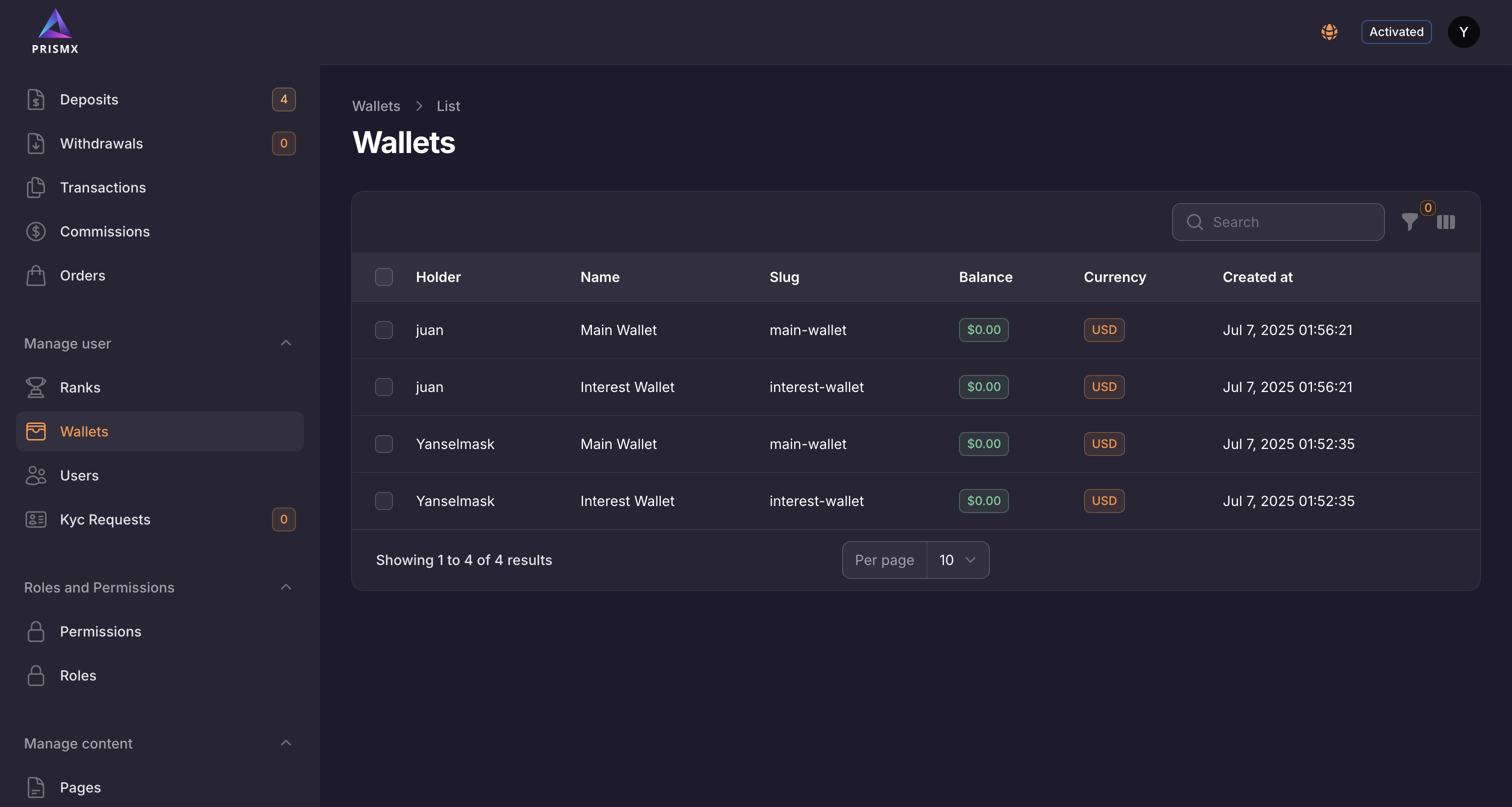Image resolution: width=1512 pixels, height=807 pixels.
Task: Click the USD badge in first row
Action: coord(1103,330)
